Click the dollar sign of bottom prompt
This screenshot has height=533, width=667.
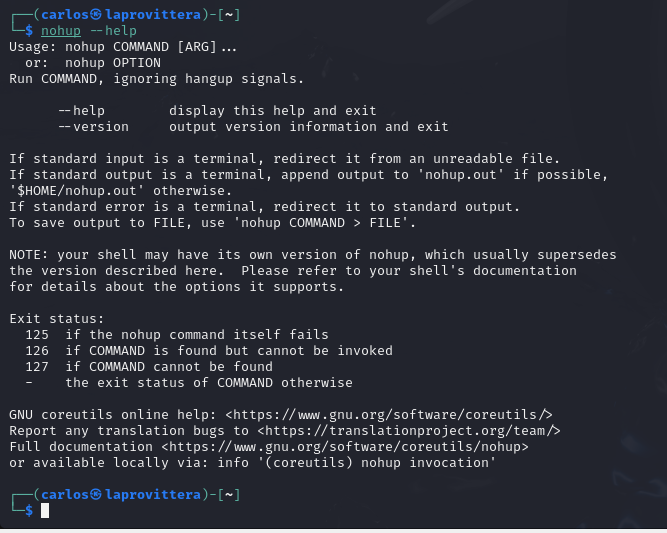pos(29,510)
